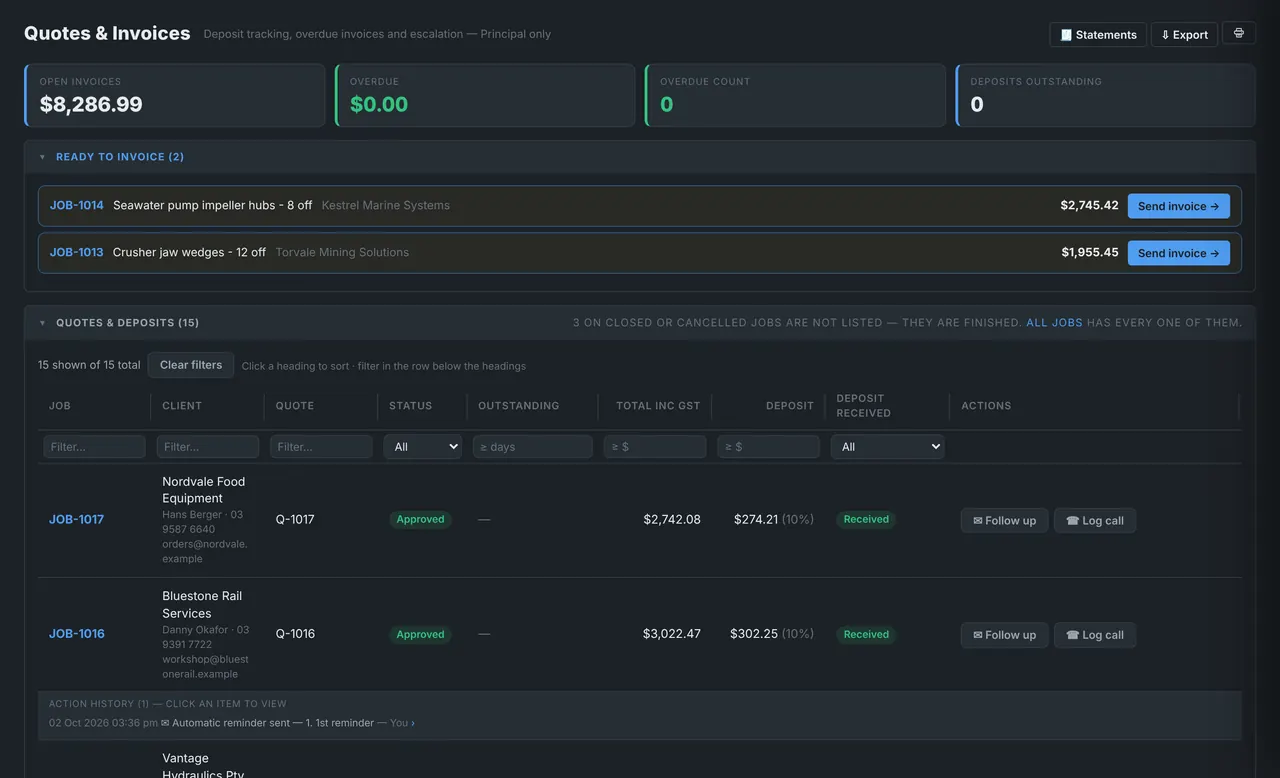Open the JOB-1017 link
1280x778 pixels.
click(77, 520)
